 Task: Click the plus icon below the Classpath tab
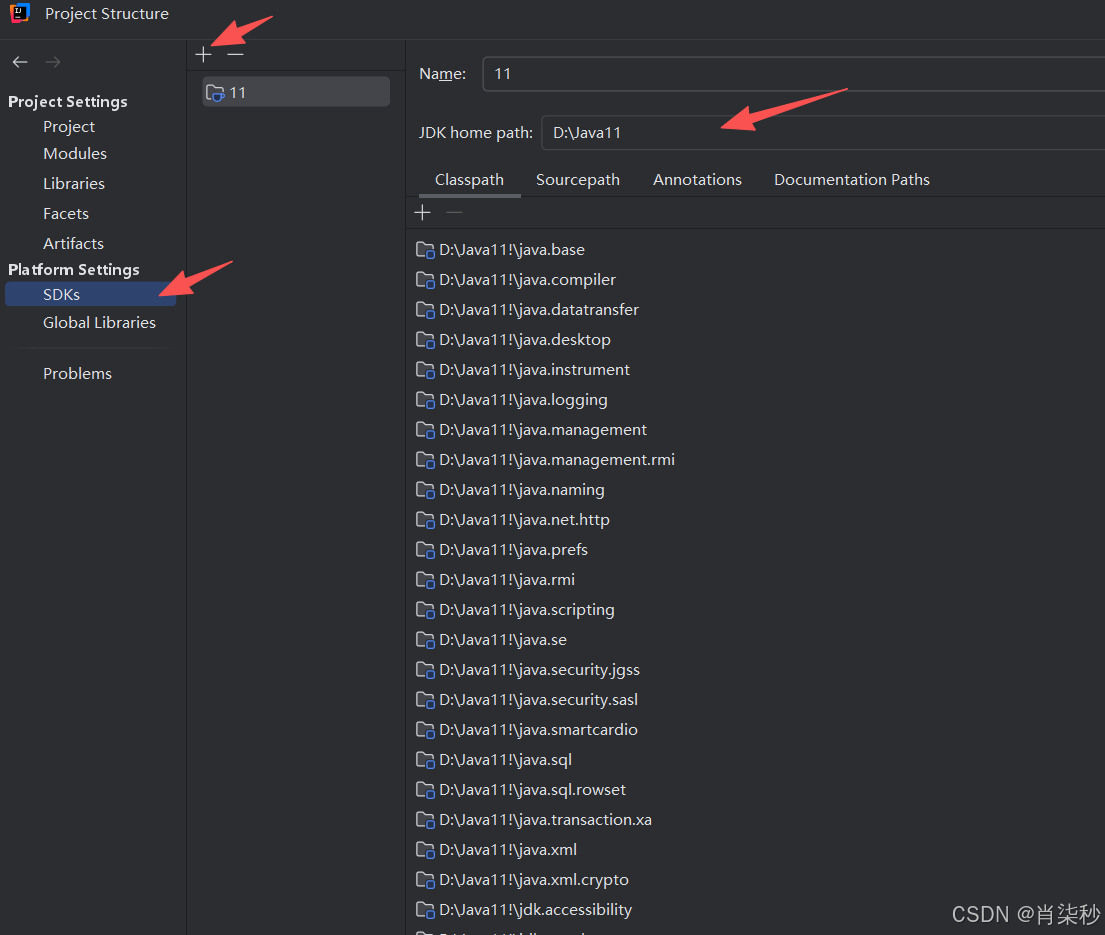[x=422, y=212]
